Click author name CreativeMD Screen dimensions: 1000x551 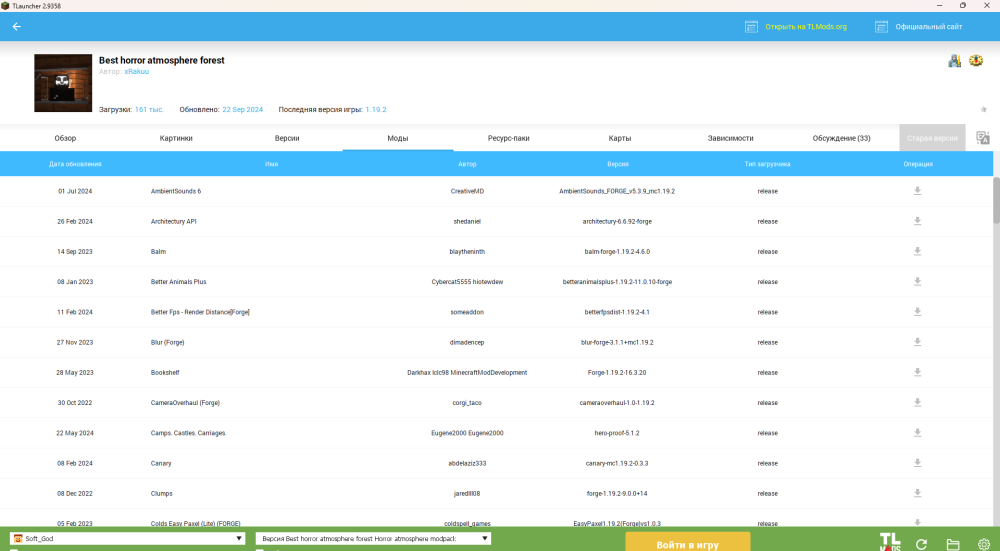pyautogui.click(x=467, y=191)
